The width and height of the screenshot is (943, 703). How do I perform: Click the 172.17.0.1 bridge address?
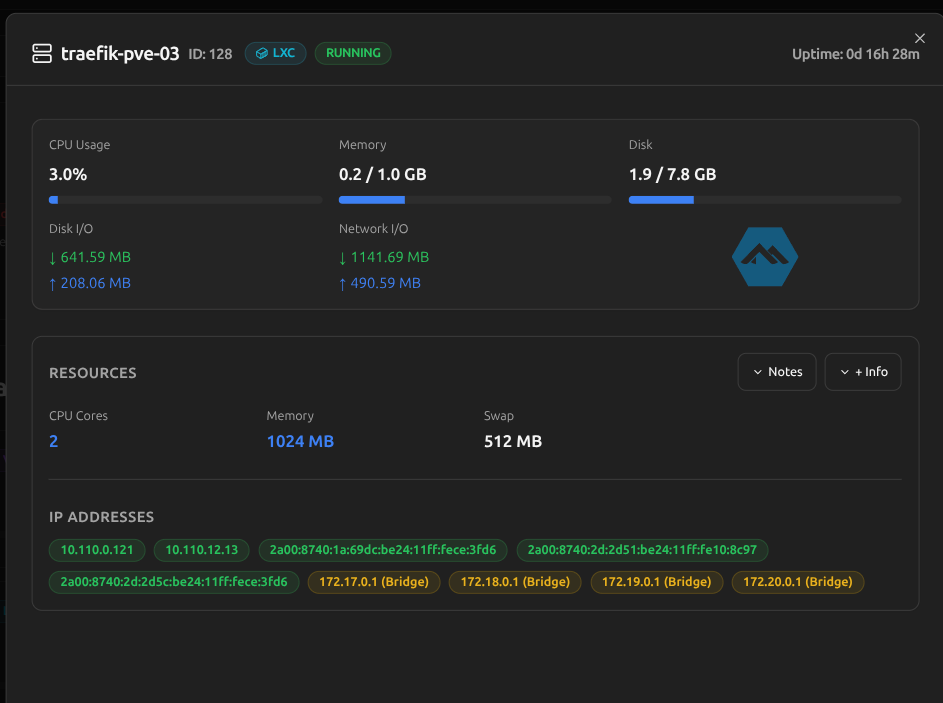374,582
